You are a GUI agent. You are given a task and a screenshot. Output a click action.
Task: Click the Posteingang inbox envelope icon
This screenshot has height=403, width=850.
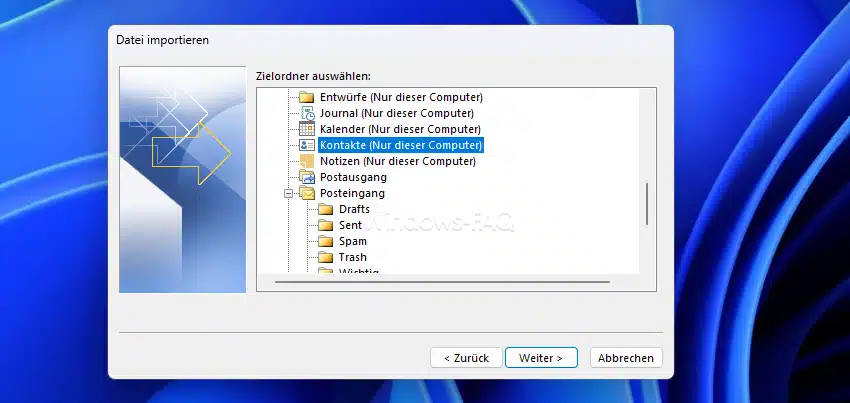point(307,193)
